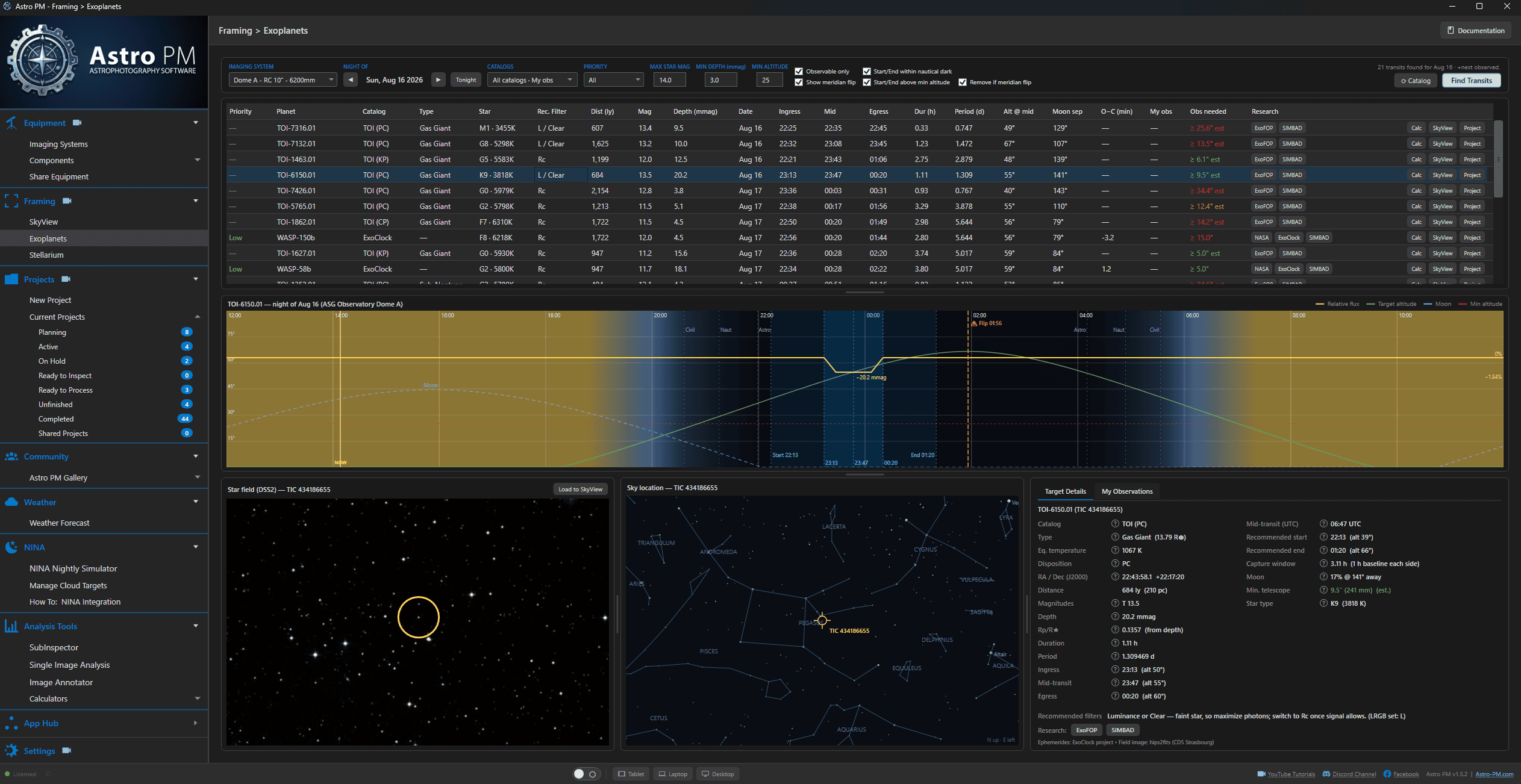Click the Framing brackets icon
The image size is (1521, 784).
11,201
